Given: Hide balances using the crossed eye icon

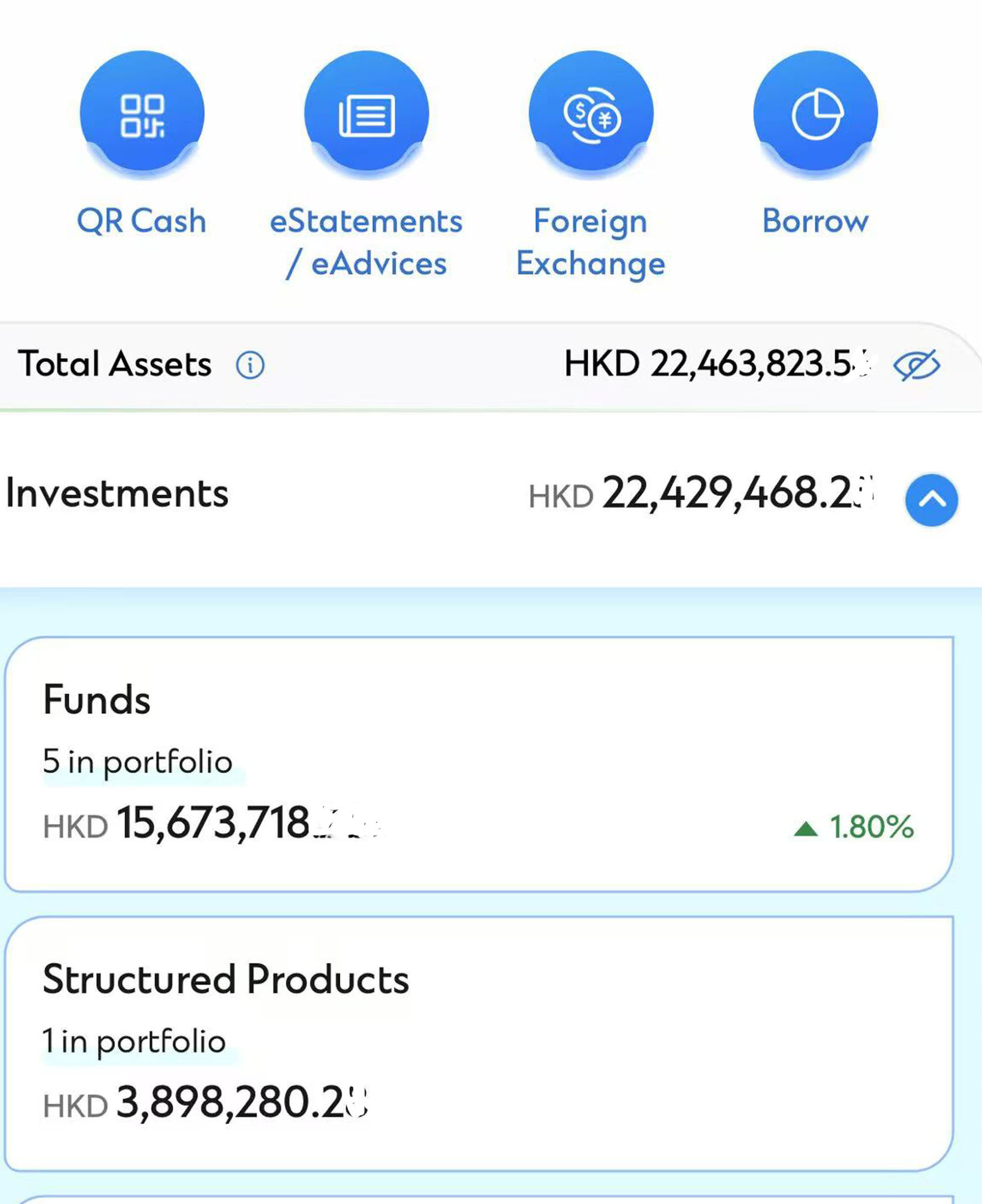Looking at the screenshot, I should point(916,365).
